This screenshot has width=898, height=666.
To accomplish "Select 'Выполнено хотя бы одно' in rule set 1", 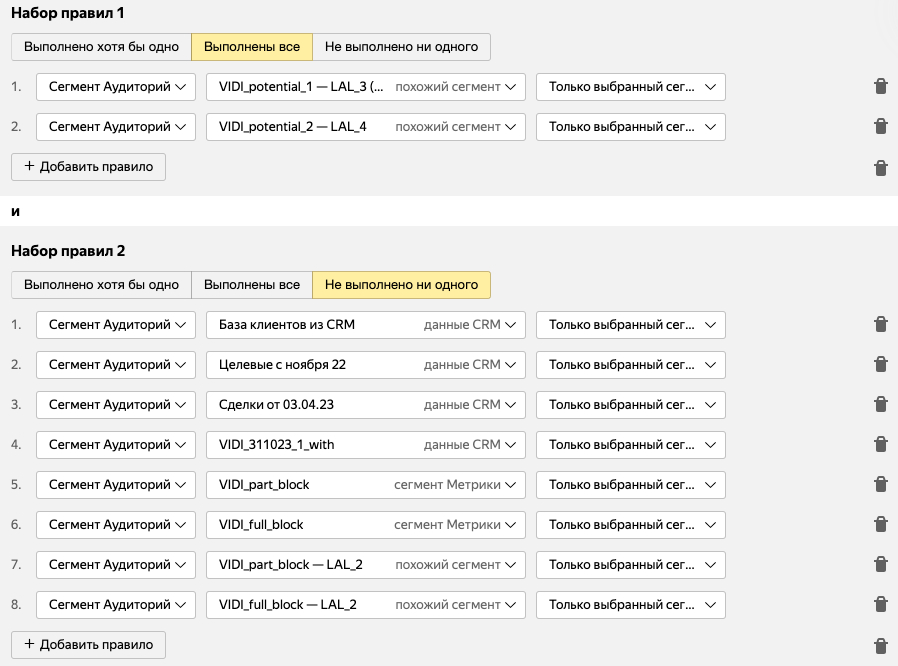I will (101, 47).
